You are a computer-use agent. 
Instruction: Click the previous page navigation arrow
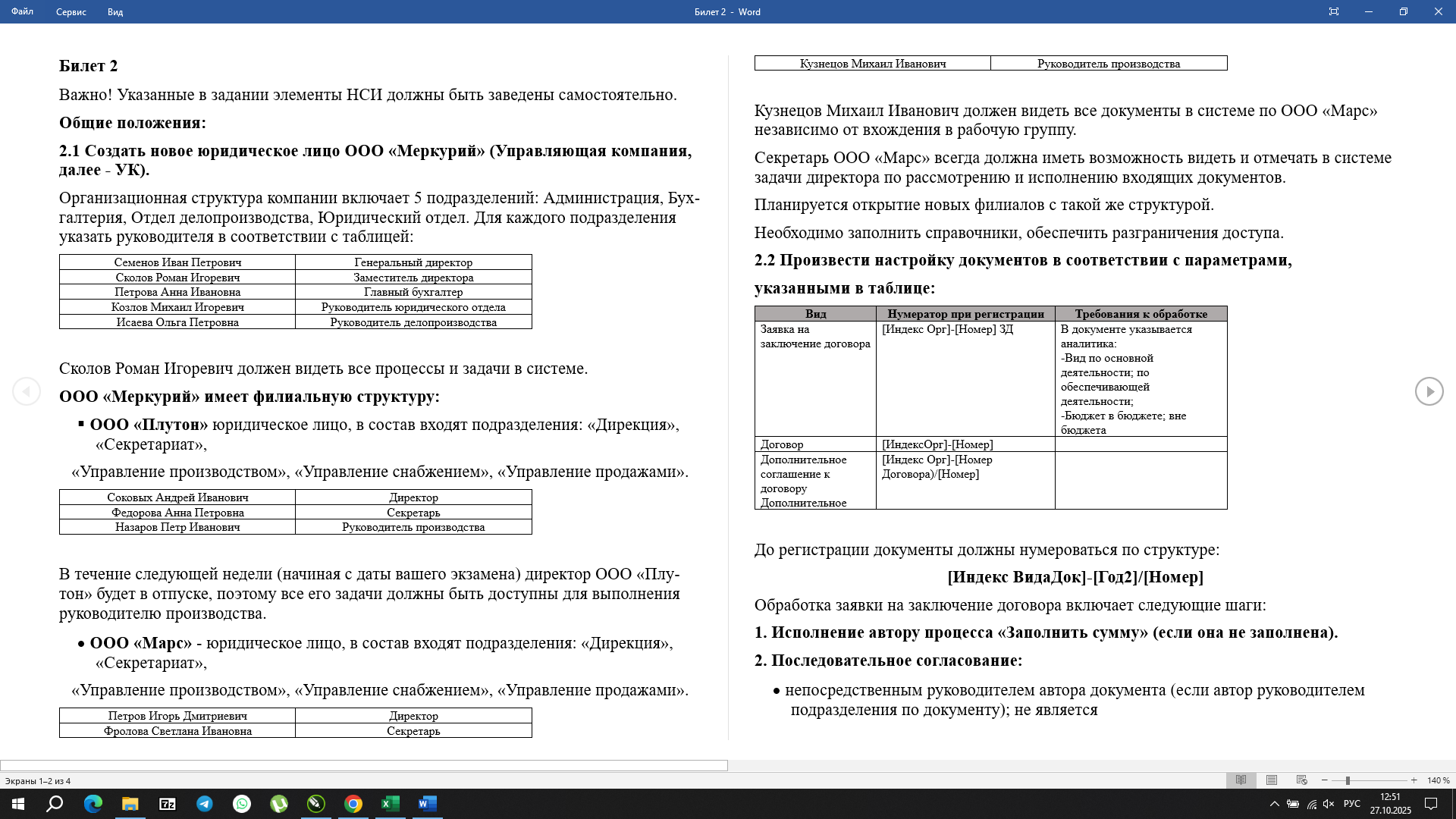[27, 391]
